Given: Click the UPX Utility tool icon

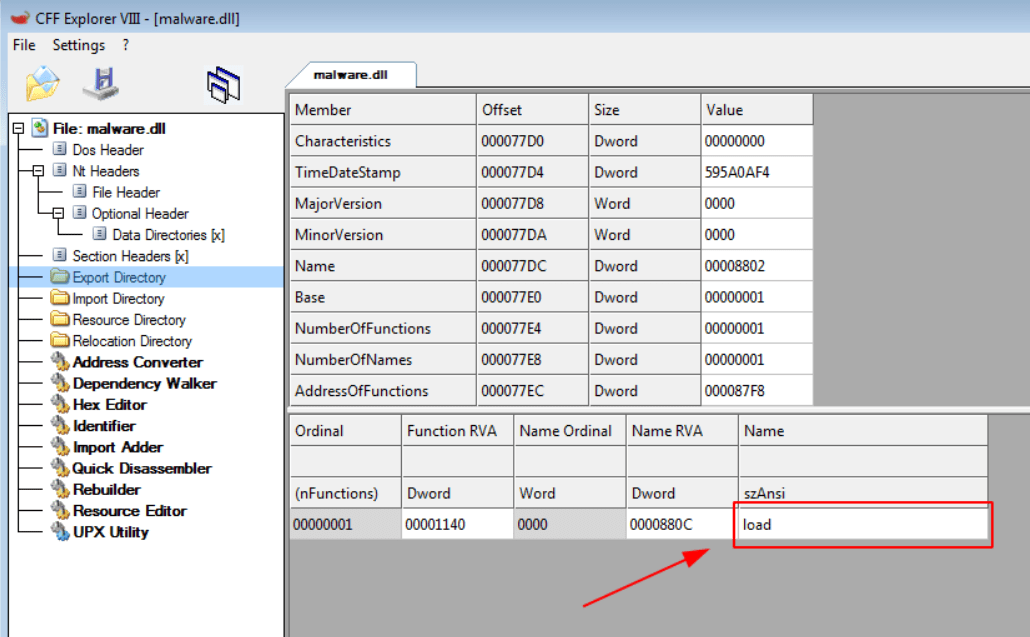Looking at the screenshot, I should (x=60, y=531).
